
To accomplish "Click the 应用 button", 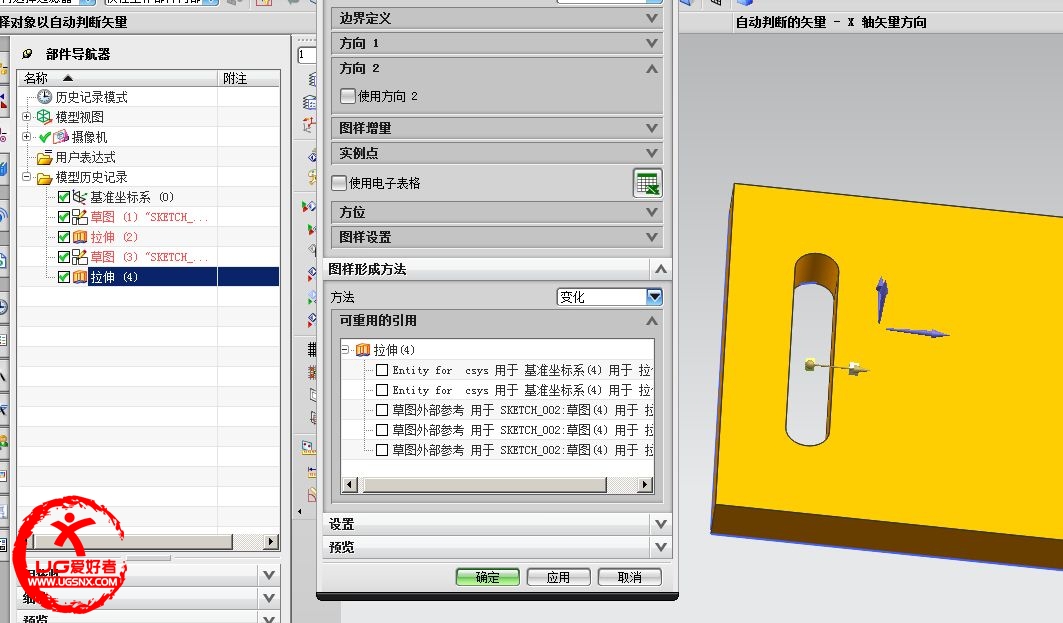I will tap(558, 577).
